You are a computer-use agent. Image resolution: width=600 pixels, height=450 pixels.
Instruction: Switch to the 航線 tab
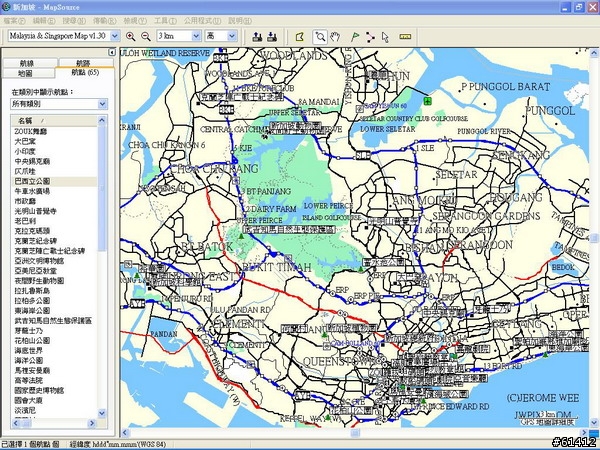click(30, 63)
